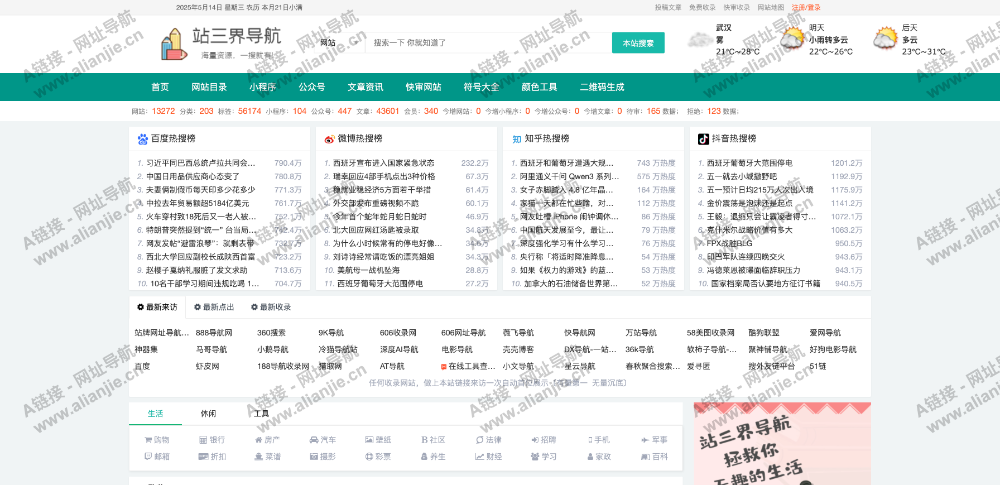Click the 后天 cloudy weather icon
Image resolution: width=1000 pixels, height=485 pixels.
(x=885, y=40)
